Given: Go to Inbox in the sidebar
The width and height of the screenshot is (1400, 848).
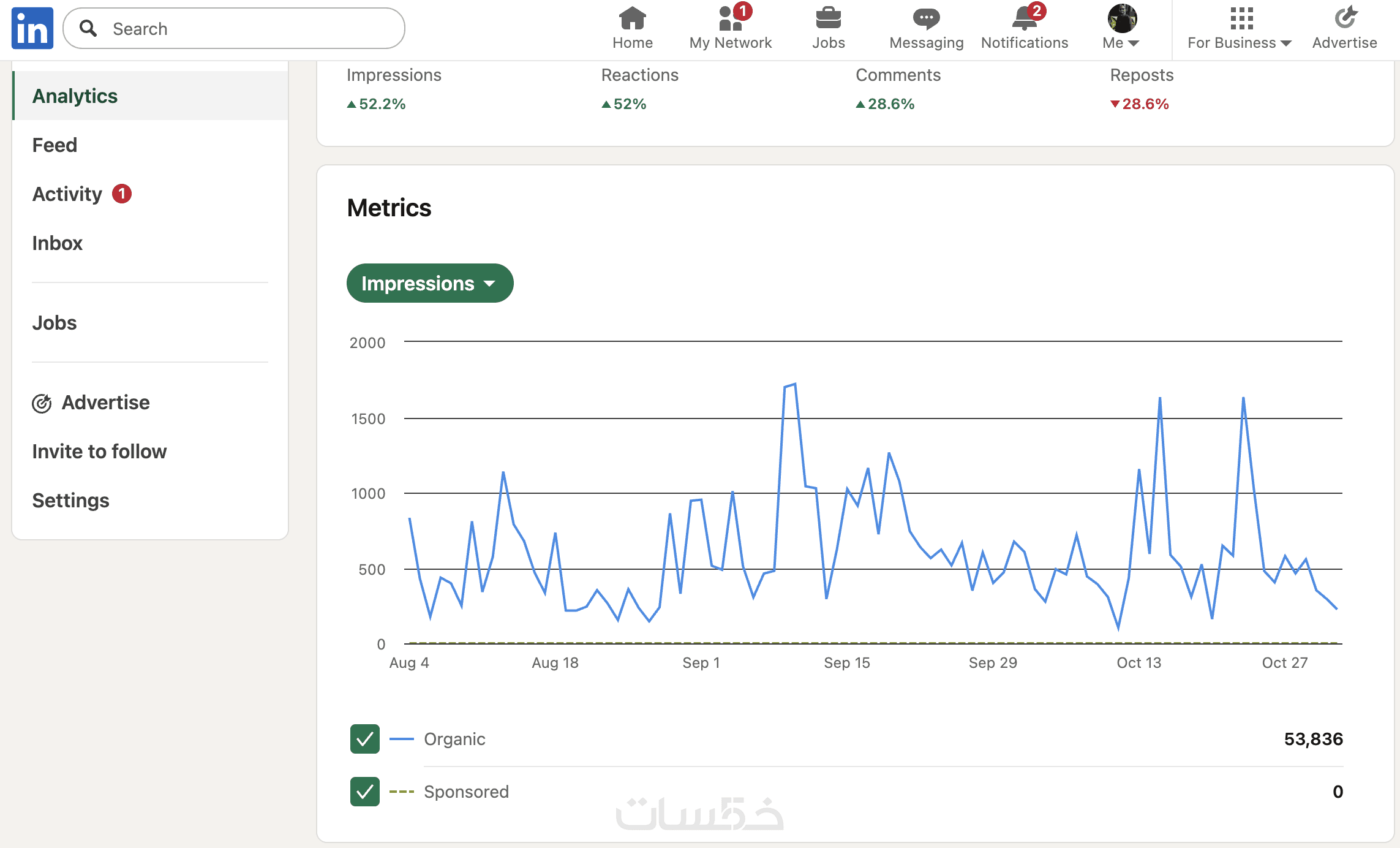Looking at the screenshot, I should point(57,243).
